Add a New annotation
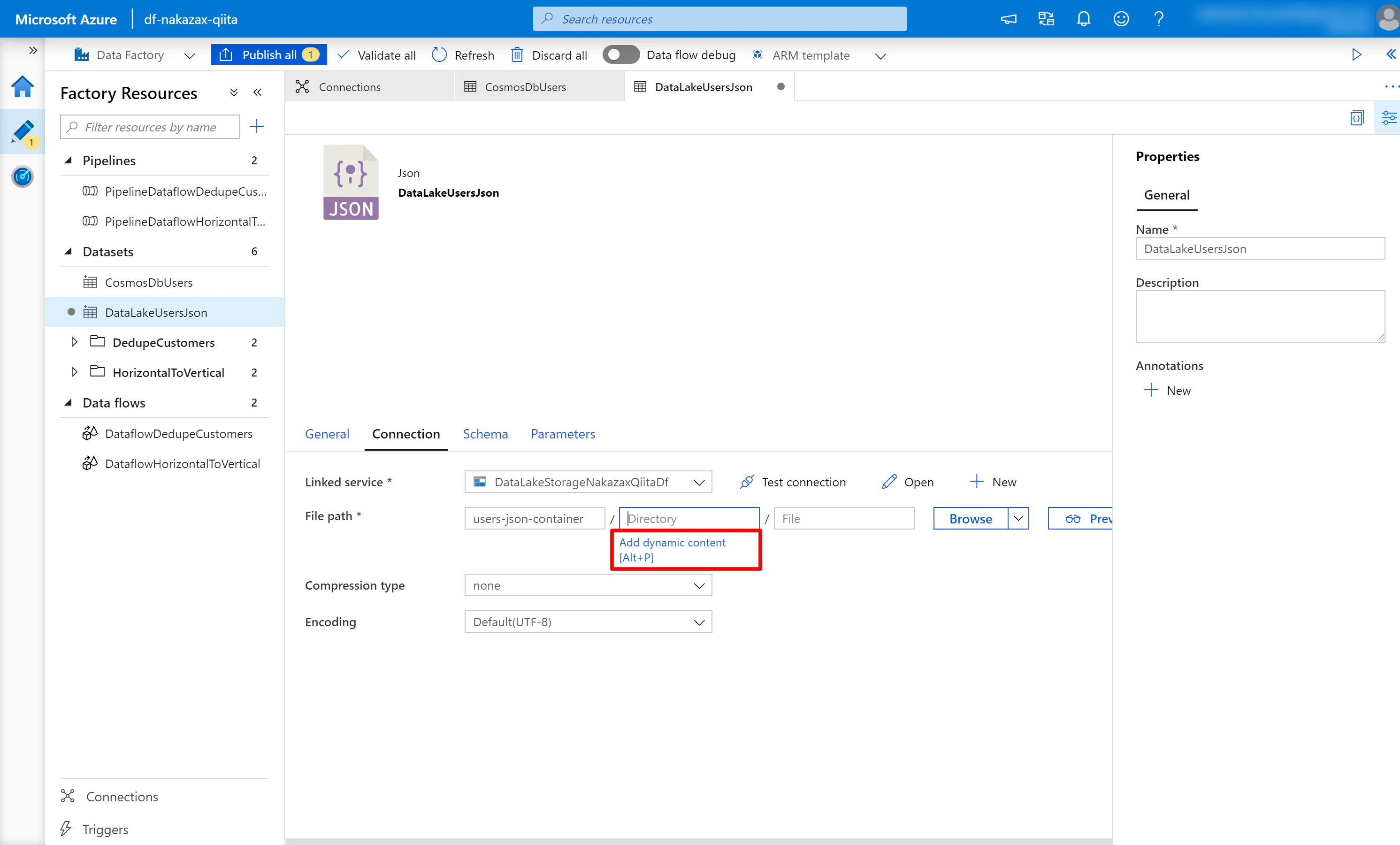This screenshot has height=845, width=1400. (x=1168, y=391)
